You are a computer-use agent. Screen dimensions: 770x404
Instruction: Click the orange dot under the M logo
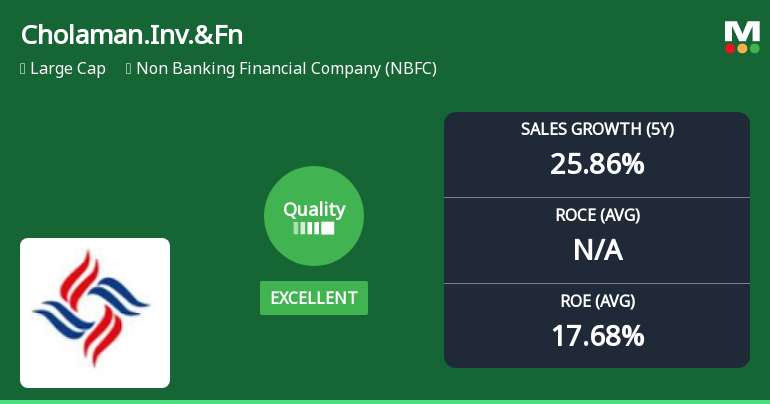[x=742, y=48]
